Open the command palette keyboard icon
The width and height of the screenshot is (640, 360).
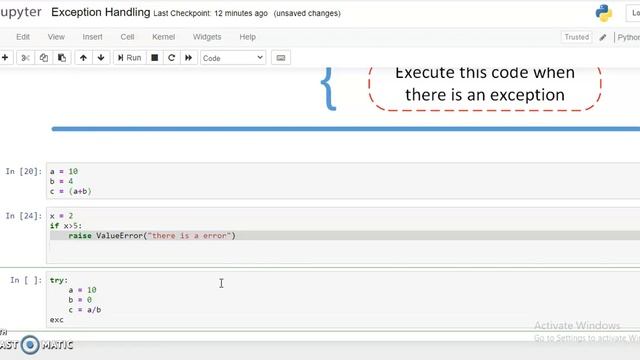[281, 58]
